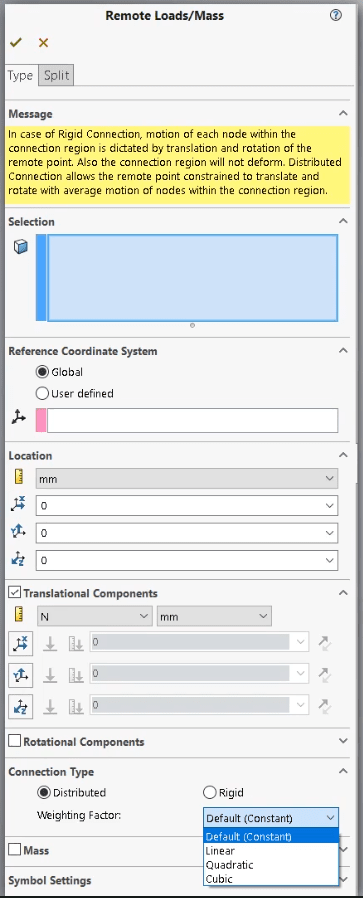The image size is (363, 898).
Task: Select the Rigid connection radio
Action: (x=210, y=793)
